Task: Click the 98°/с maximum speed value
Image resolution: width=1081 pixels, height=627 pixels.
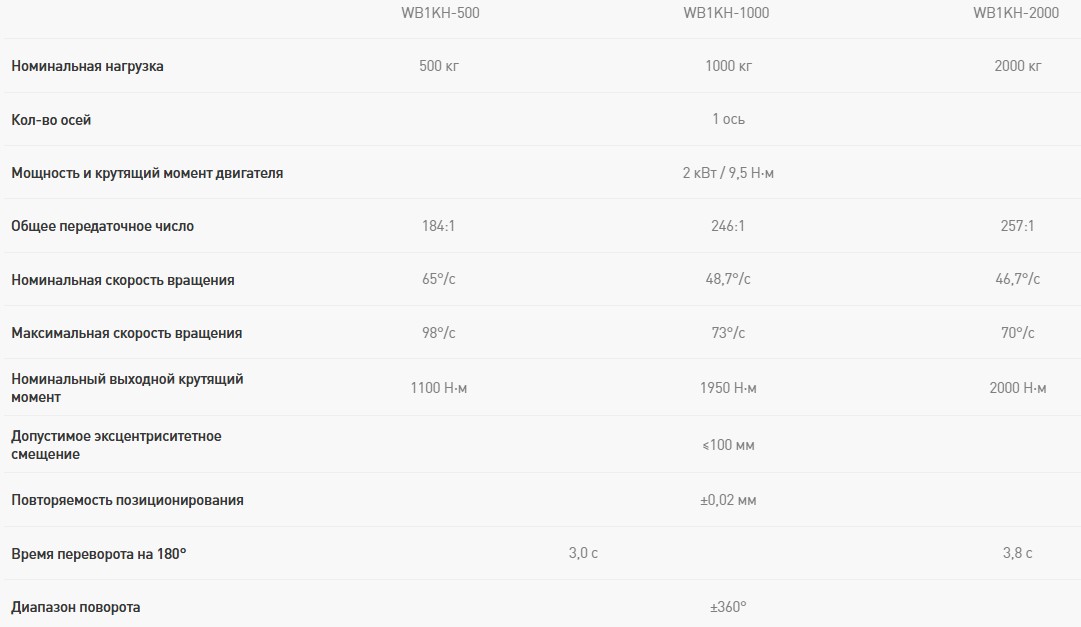Action: [439, 333]
